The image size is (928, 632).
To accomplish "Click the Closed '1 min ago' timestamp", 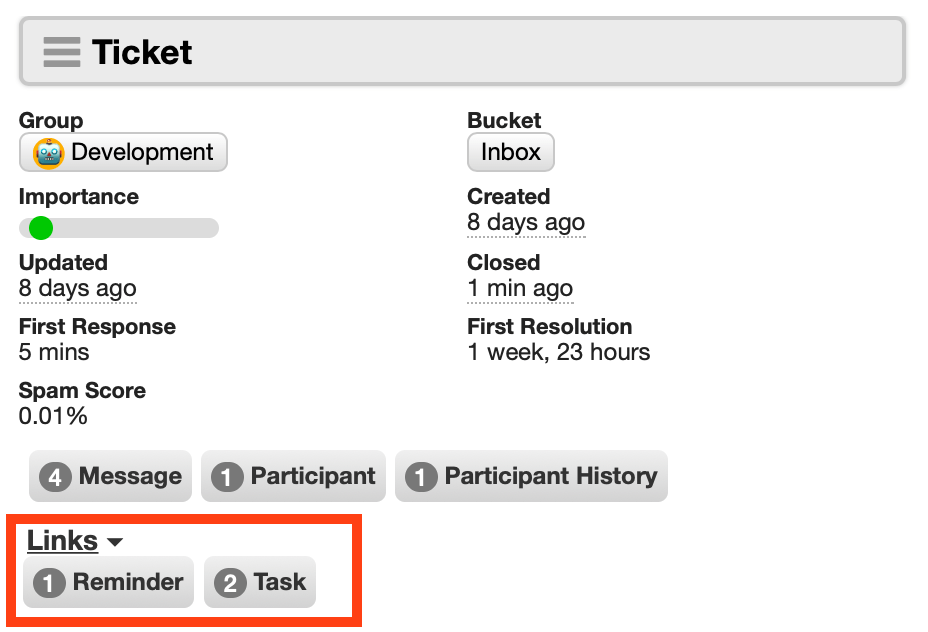I will tap(520, 289).
